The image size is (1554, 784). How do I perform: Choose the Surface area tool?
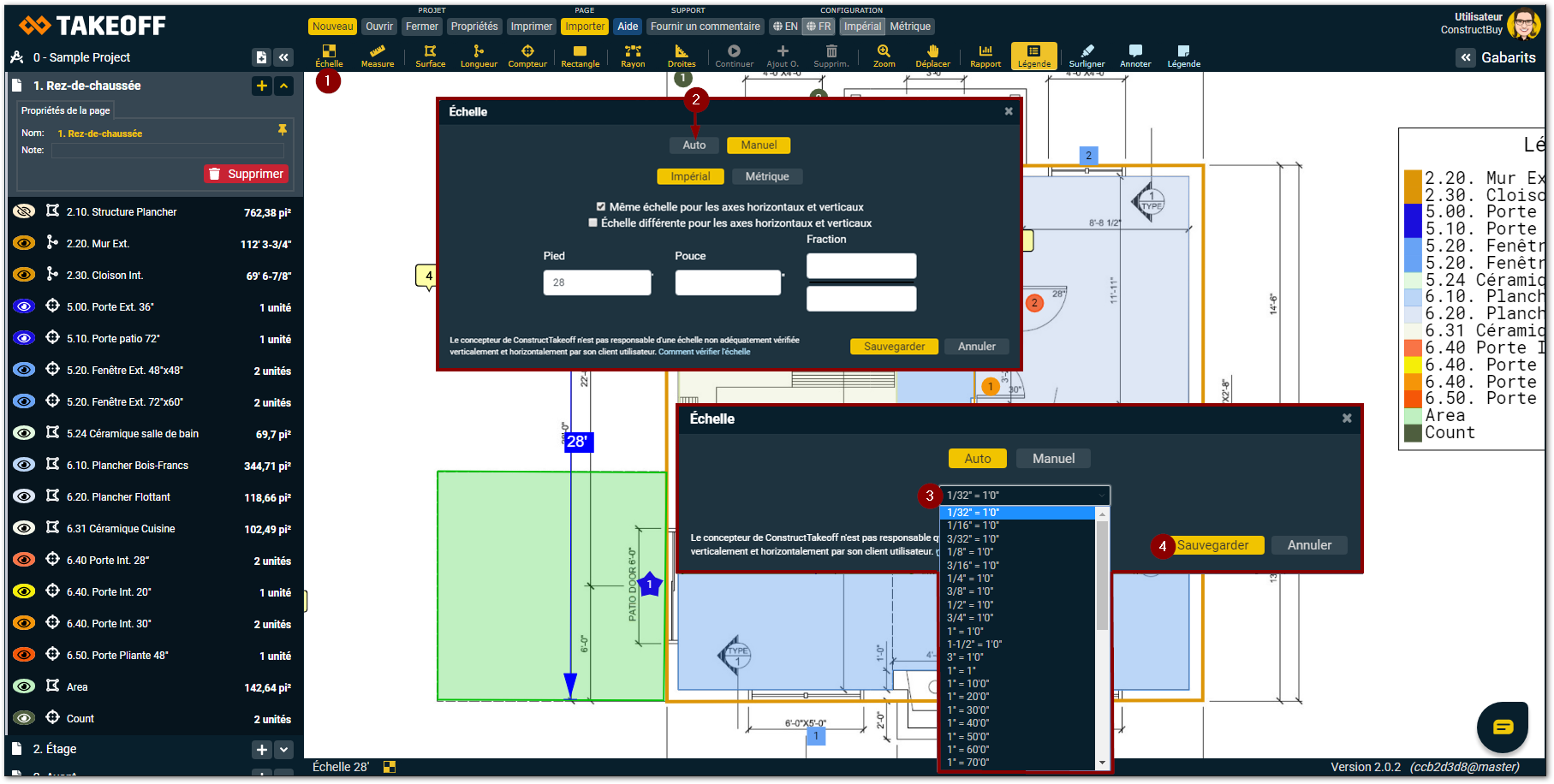coord(430,56)
